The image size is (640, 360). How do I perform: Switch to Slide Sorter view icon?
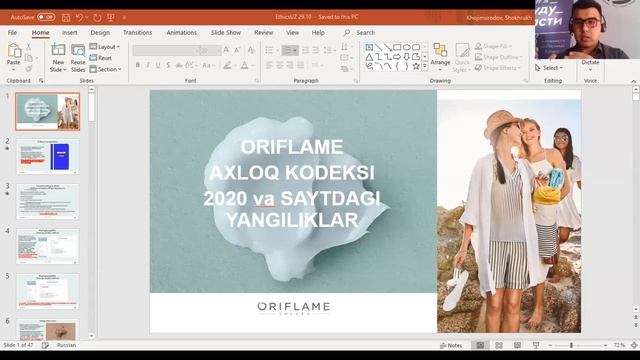click(x=499, y=345)
